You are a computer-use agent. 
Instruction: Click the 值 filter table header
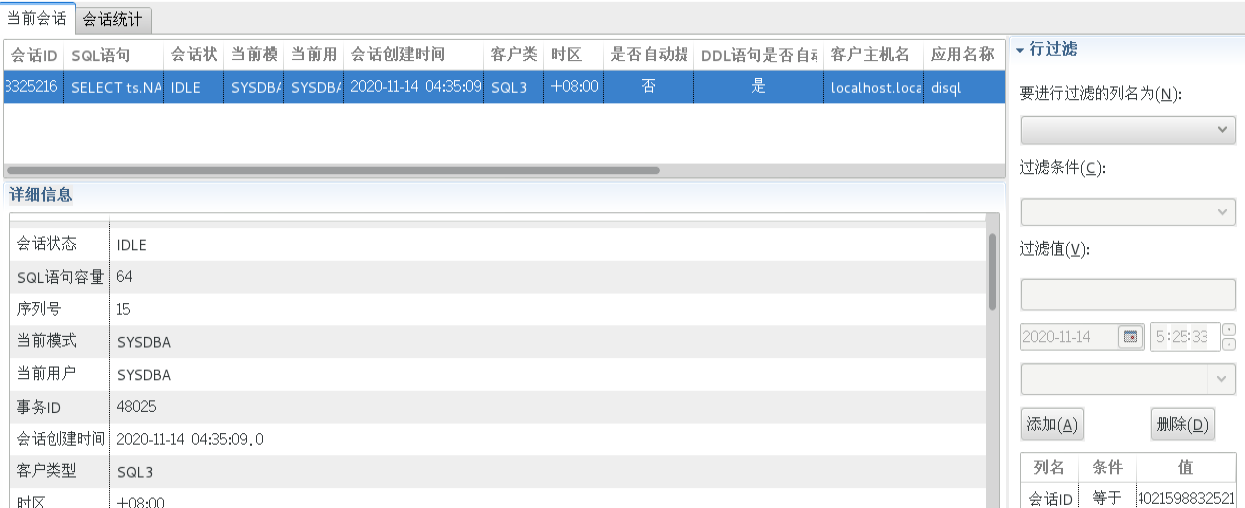(x=1186, y=468)
